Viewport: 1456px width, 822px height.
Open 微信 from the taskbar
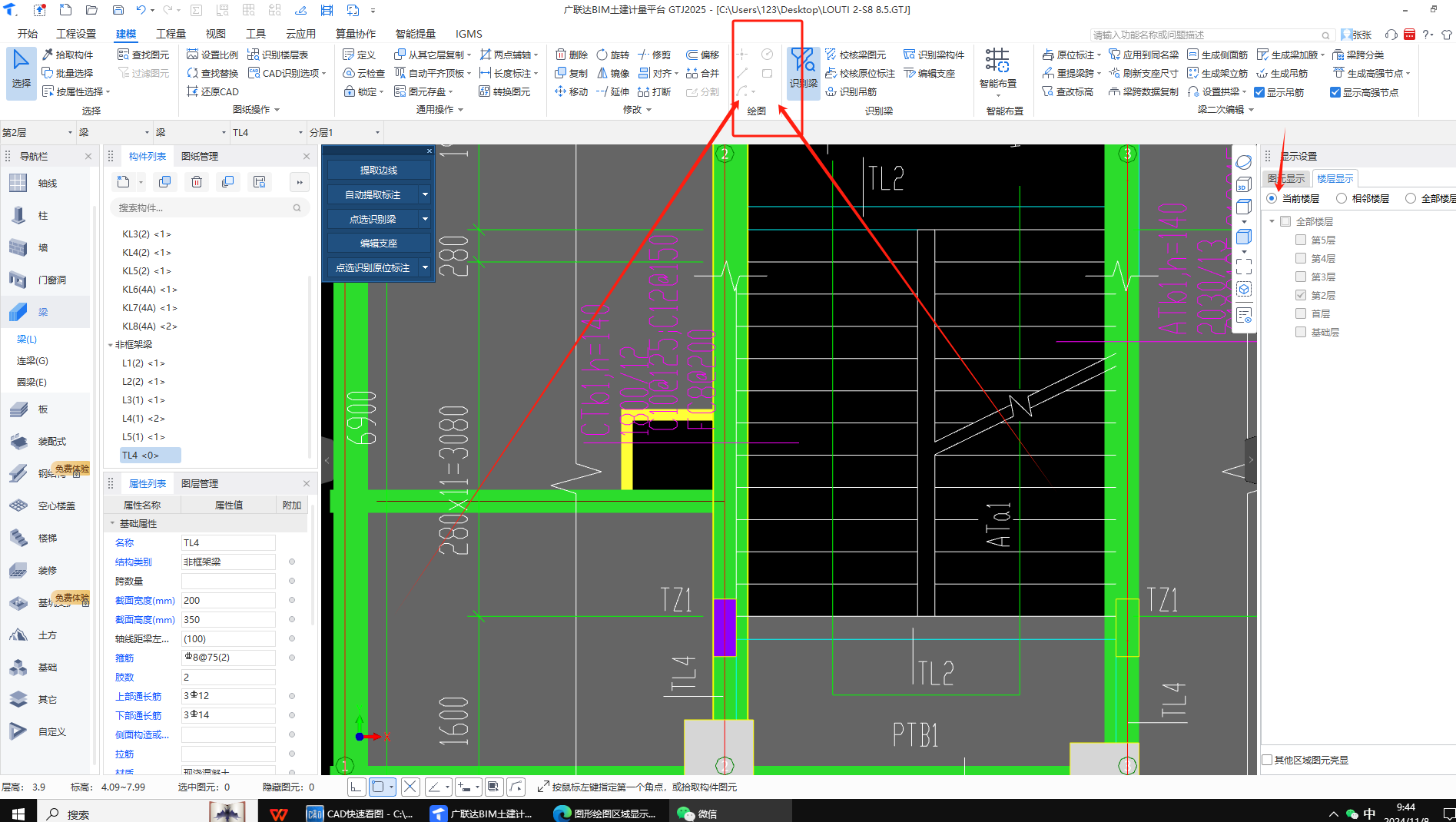pos(698,813)
